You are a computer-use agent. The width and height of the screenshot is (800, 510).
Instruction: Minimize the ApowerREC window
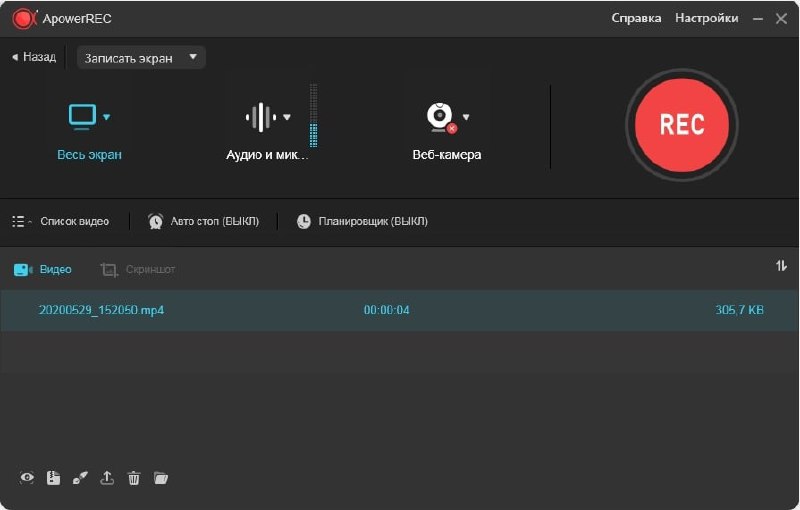tap(758, 19)
